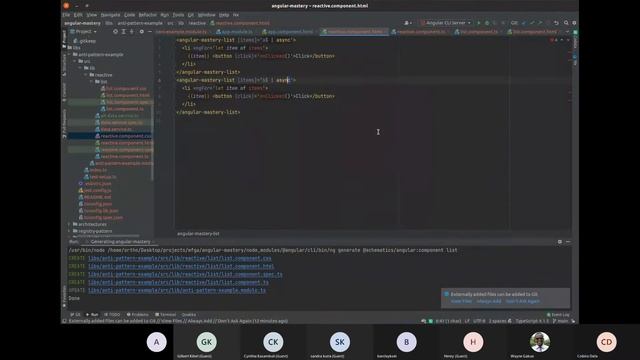Open the Project view dropdown

(x=84, y=31)
